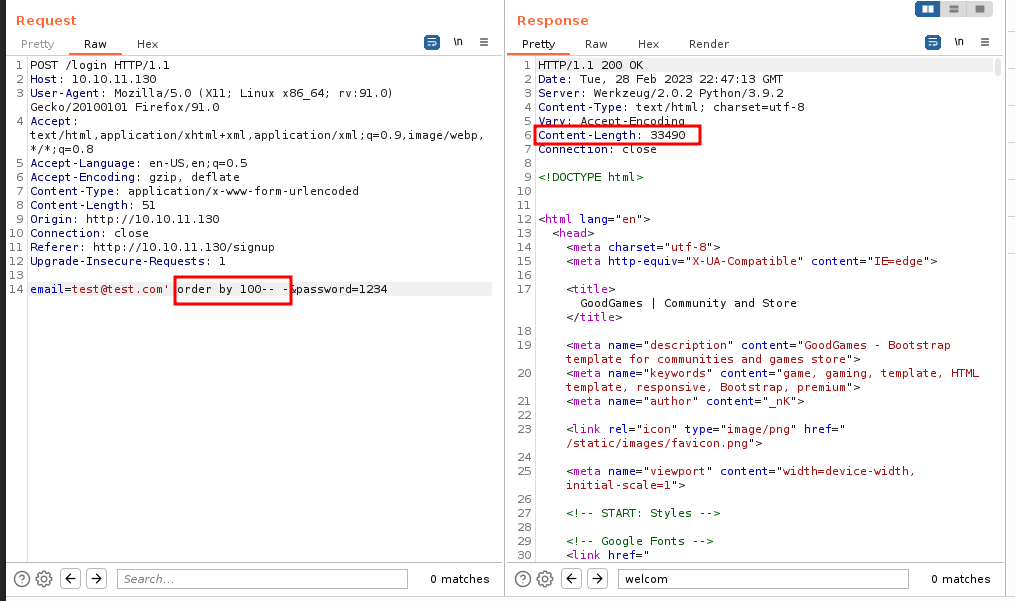Open the Response Render tab
Viewport: 1015px width, 601px height.
(x=709, y=44)
